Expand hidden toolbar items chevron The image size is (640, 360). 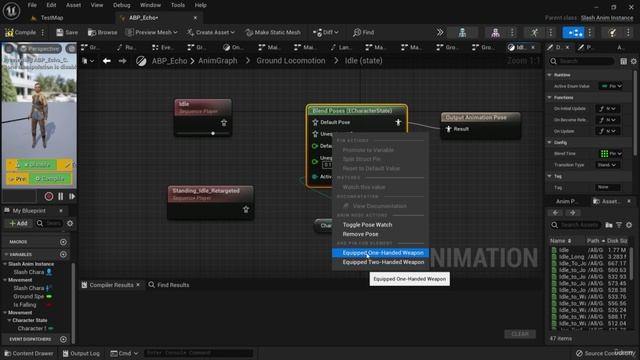pos(440,32)
